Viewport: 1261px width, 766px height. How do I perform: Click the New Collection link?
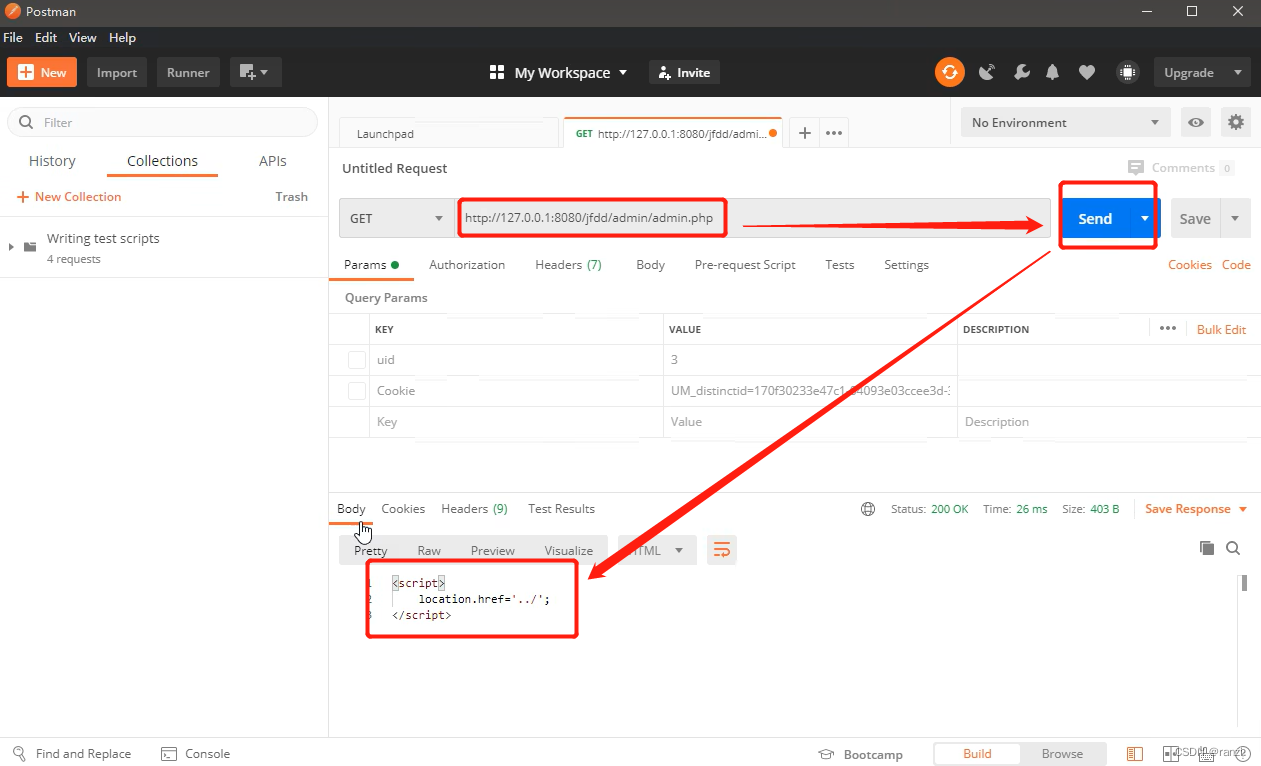(x=69, y=197)
